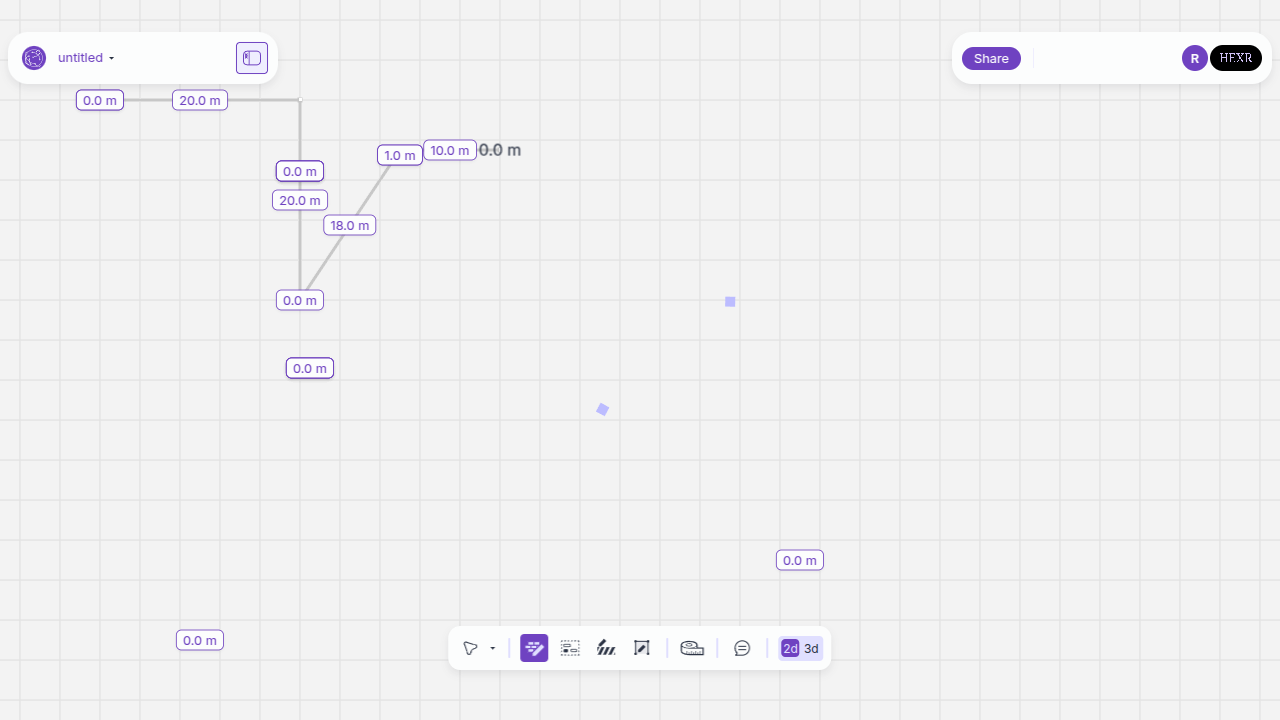Edit the 18.0 m dimension label

[x=350, y=225]
